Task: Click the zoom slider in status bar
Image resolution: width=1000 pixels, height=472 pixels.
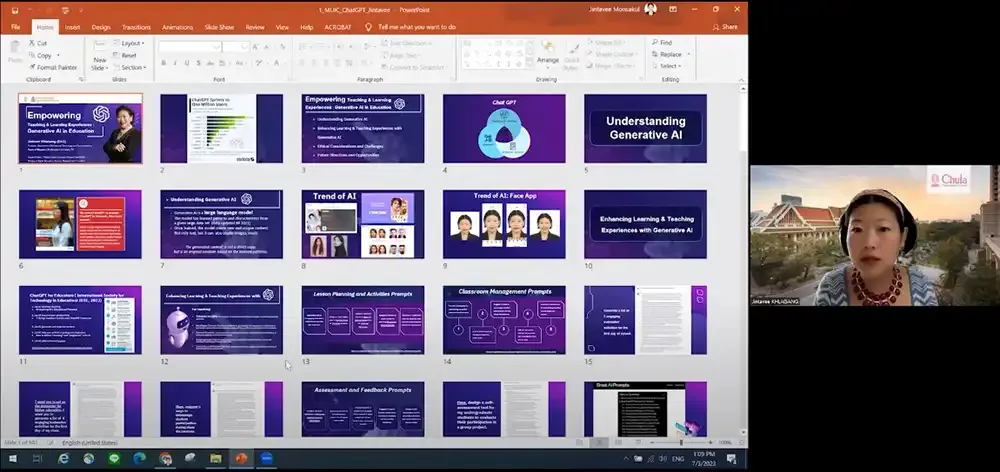Action: click(681, 442)
